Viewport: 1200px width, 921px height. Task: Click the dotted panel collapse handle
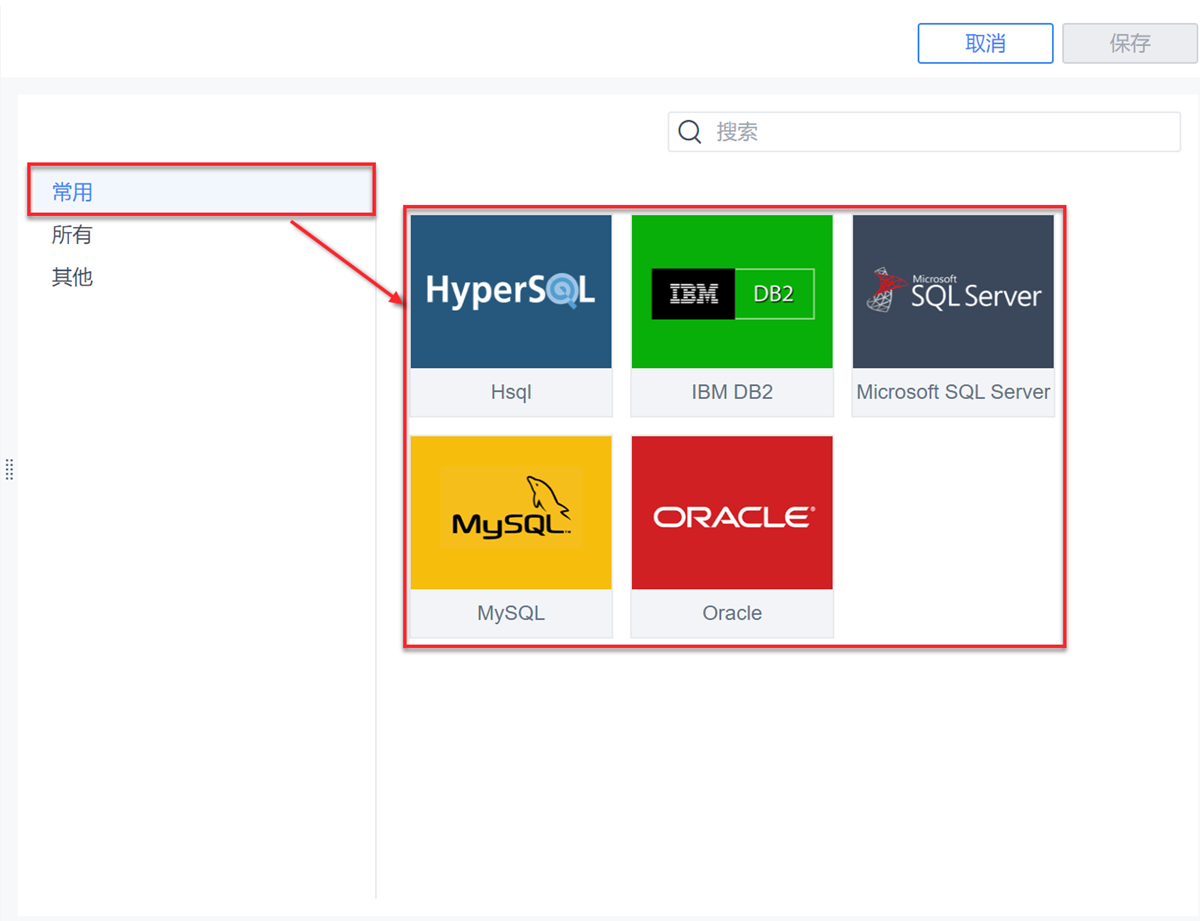coord(9,469)
